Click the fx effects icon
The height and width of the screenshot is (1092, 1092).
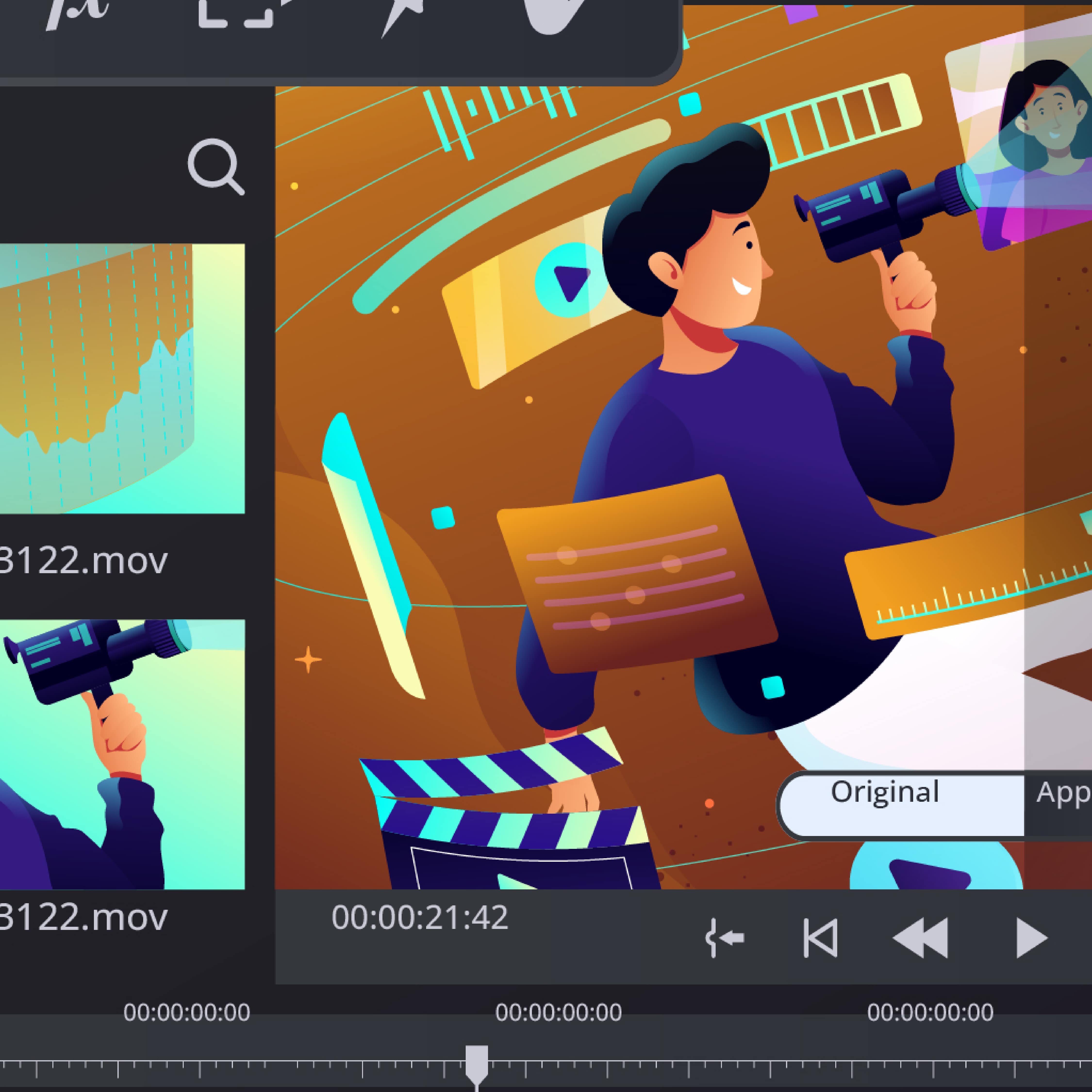[x=77, y=15]
